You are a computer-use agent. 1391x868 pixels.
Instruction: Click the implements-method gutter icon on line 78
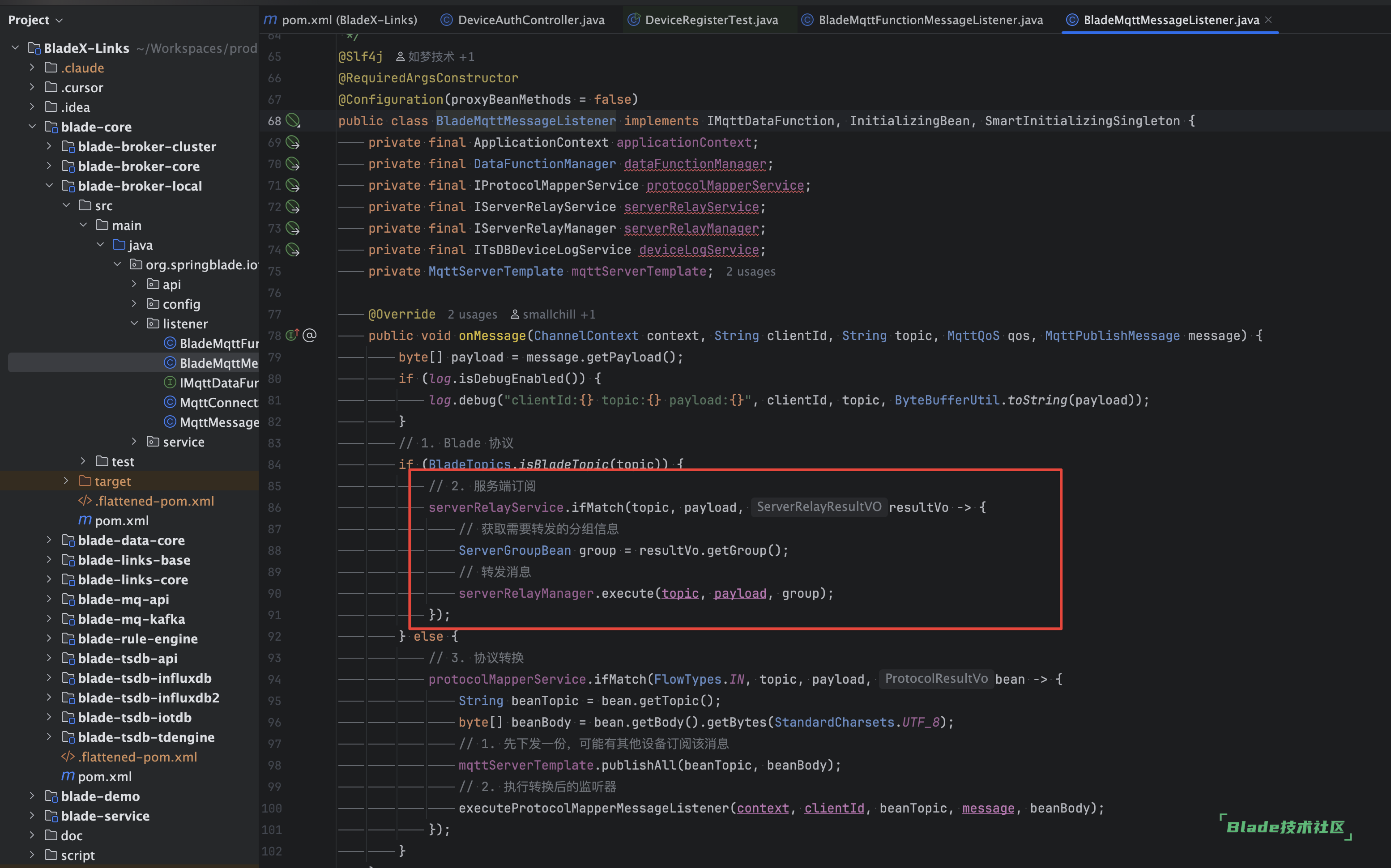pos(292,335)
